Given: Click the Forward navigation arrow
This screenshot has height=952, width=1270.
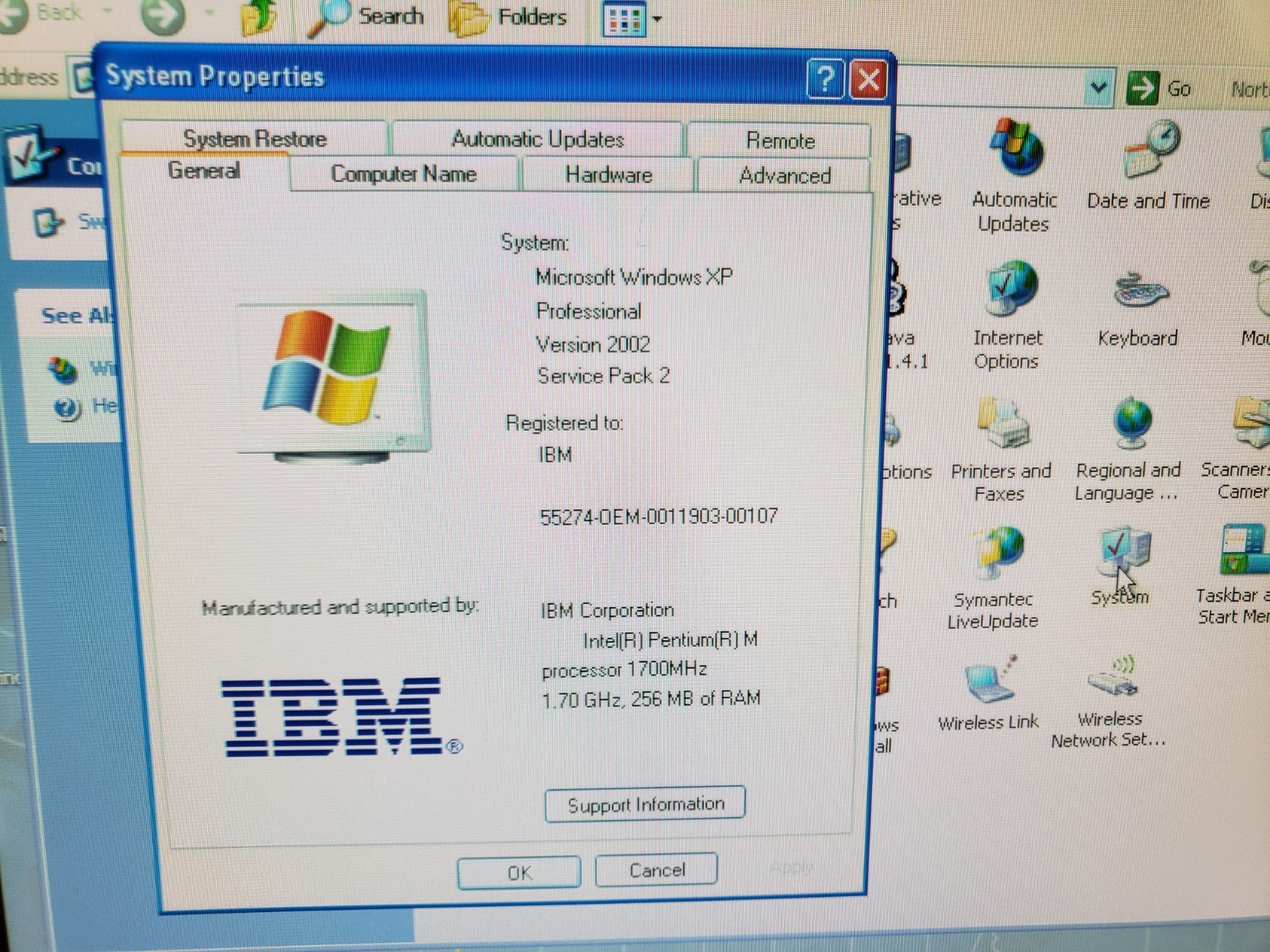Looking at the screenshot, I should pyautogui.click(x=163, y=16).
